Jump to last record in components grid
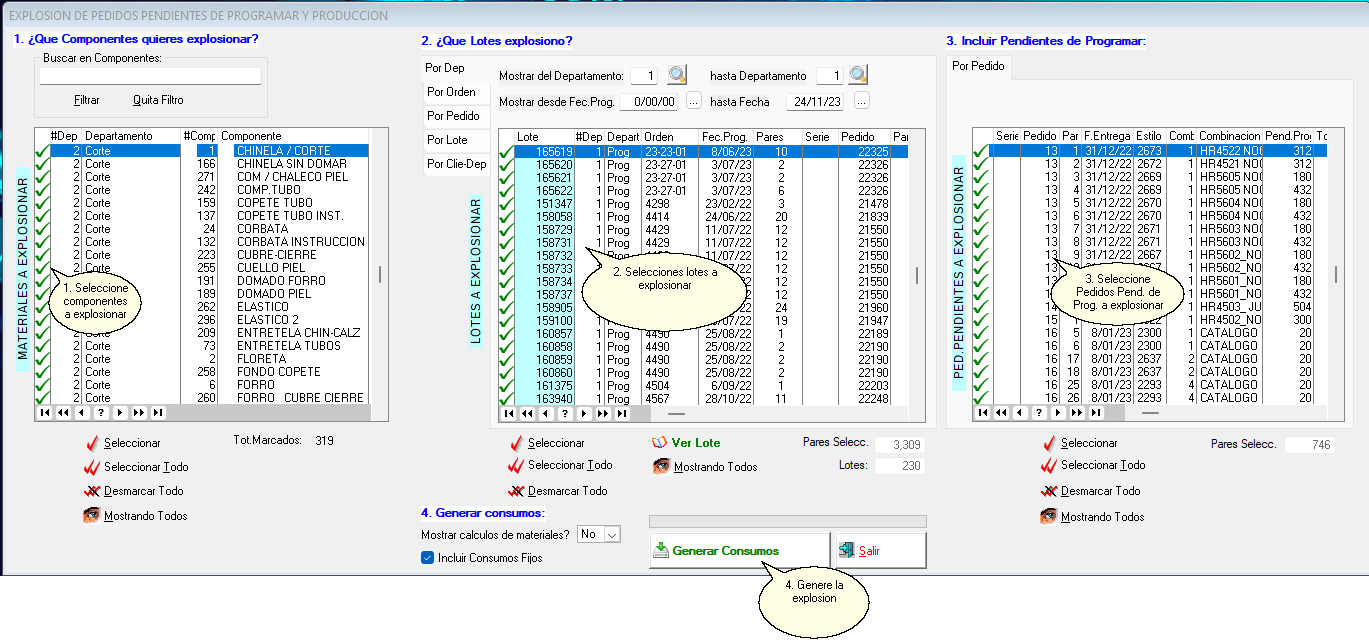 pos(158,412)
